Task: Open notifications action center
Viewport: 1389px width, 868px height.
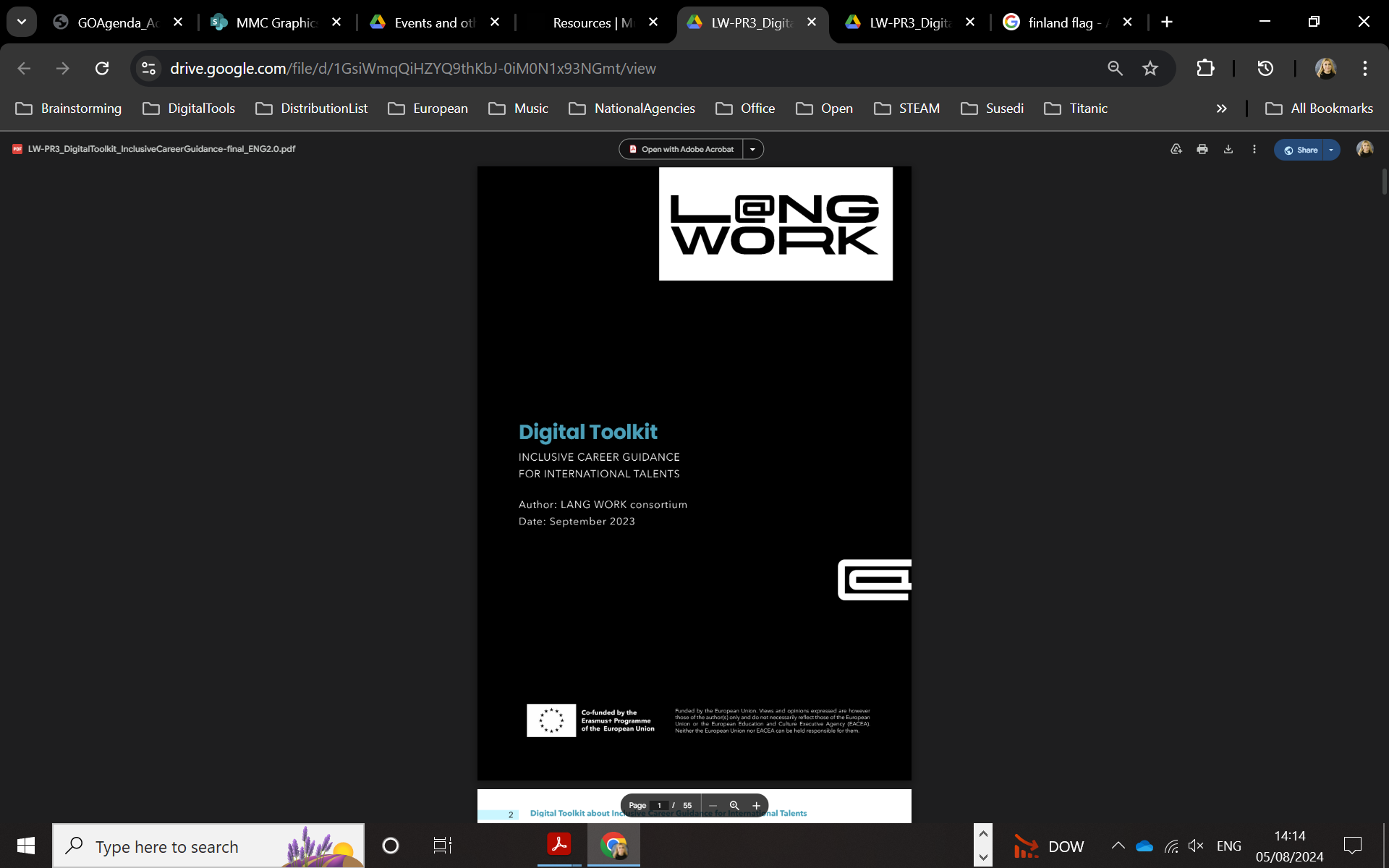Action: tap(1352, 846)
